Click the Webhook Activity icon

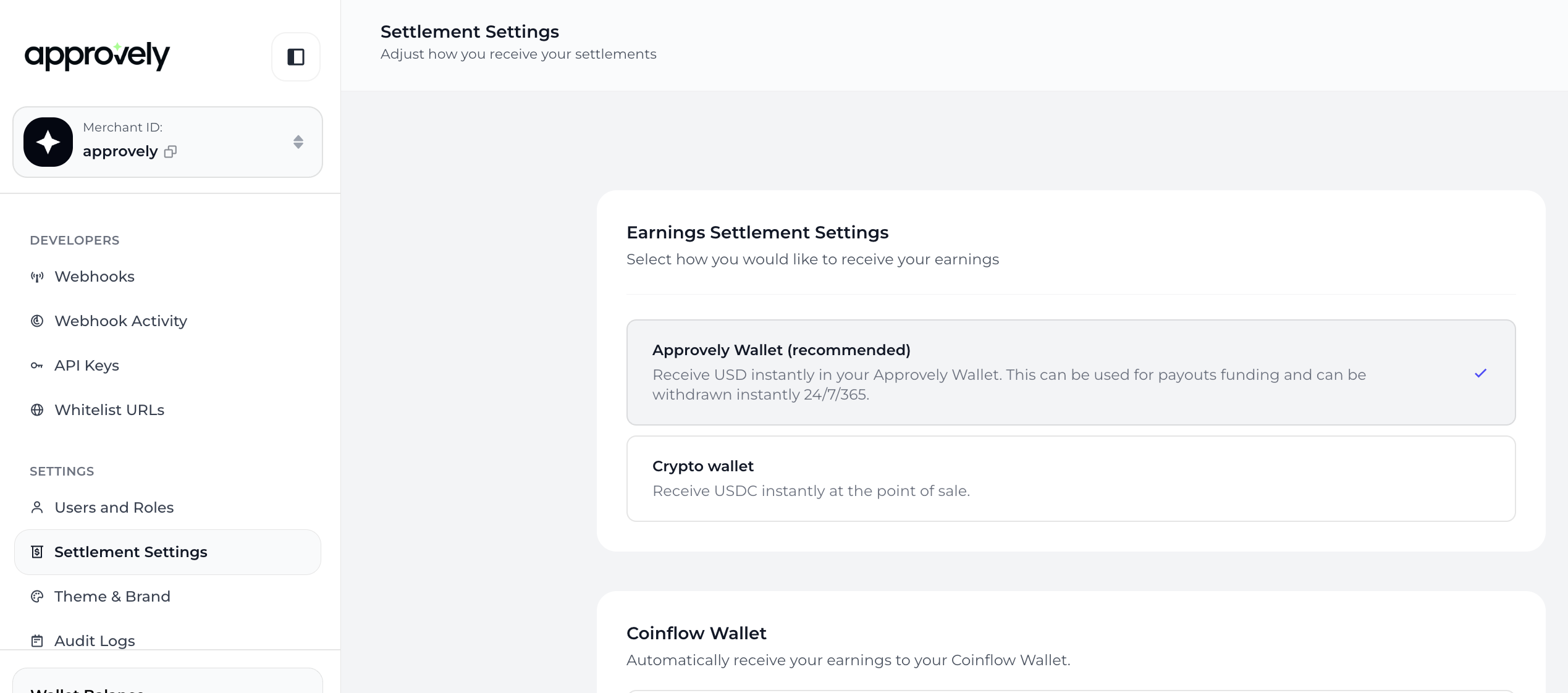[x=37, y=321]
